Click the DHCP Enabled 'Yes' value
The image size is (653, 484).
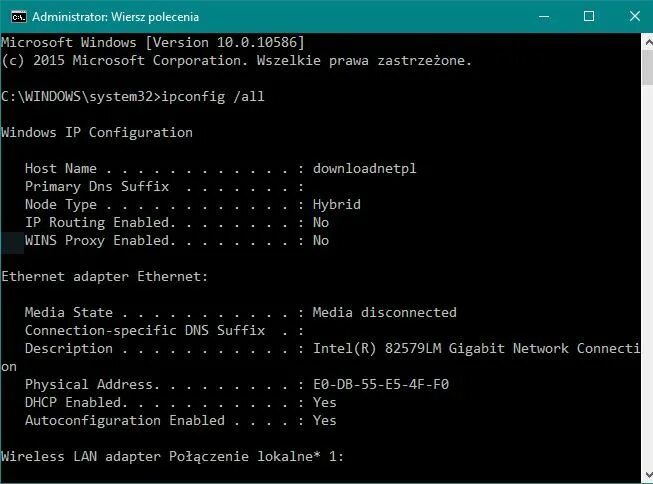click(x=324, y=402)
